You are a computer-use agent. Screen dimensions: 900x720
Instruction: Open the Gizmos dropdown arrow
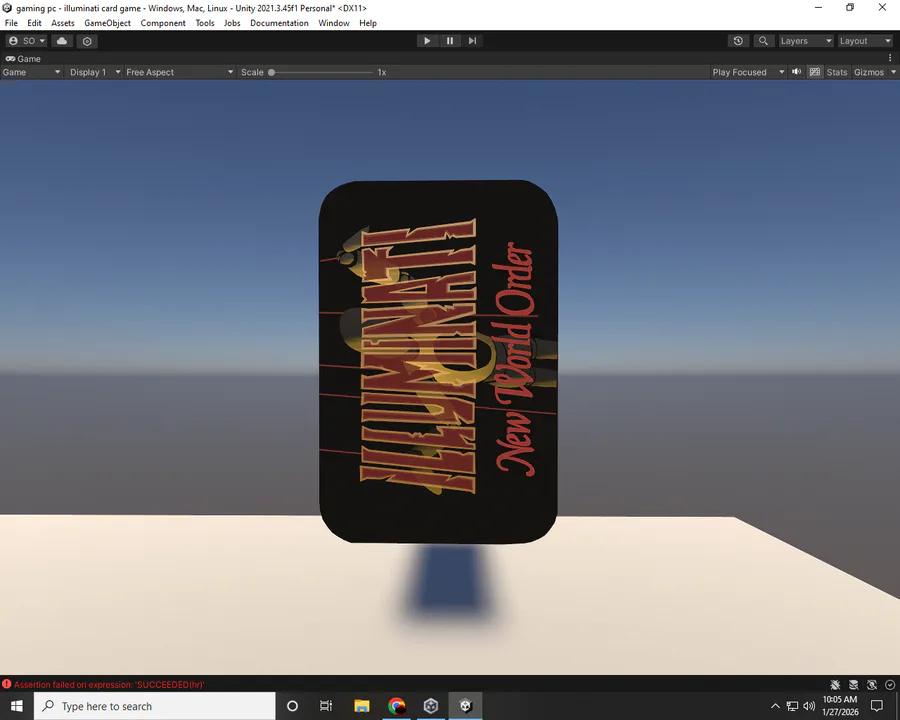893,72
